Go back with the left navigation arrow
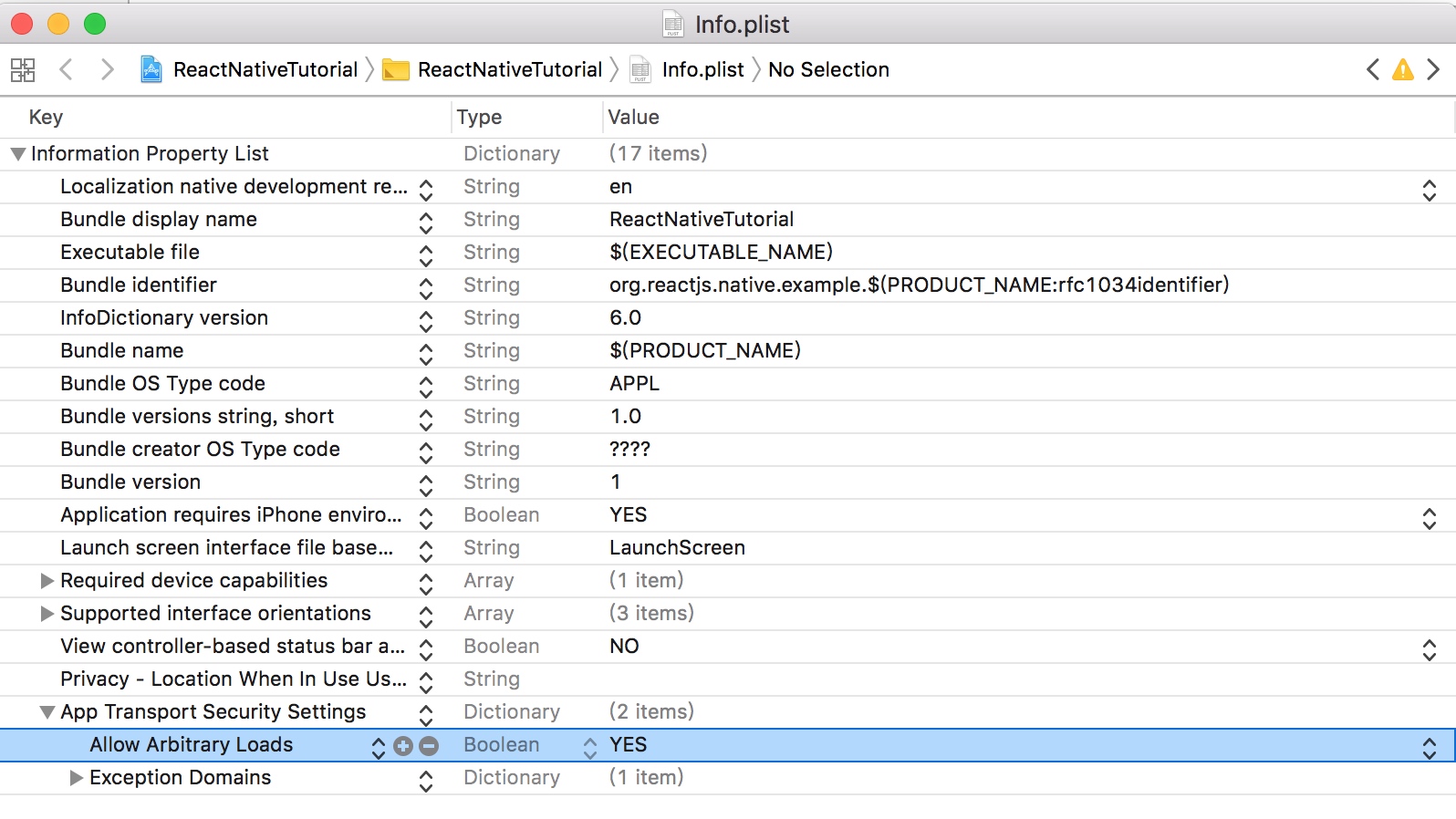The width and height of the screenshot is (1456, 819). pyautogui.click(x=66, y=69)
